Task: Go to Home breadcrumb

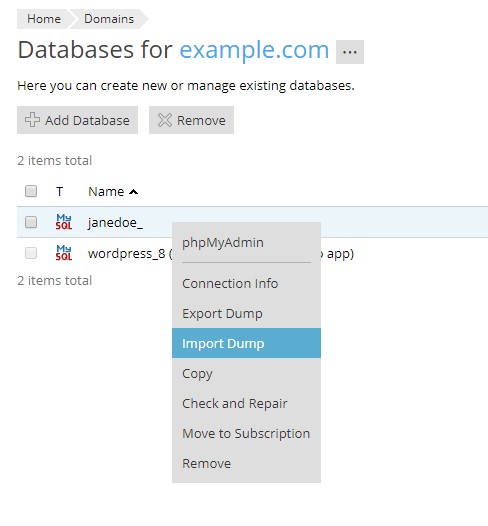Action: click(44, 19)
